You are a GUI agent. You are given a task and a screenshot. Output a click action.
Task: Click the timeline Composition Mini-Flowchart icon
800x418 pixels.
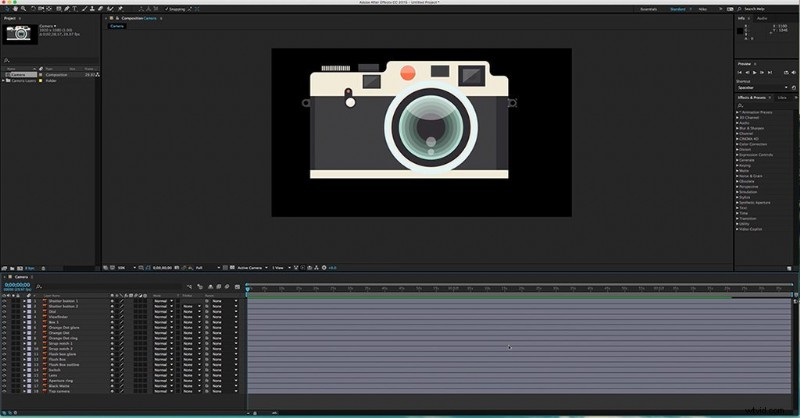189,287
